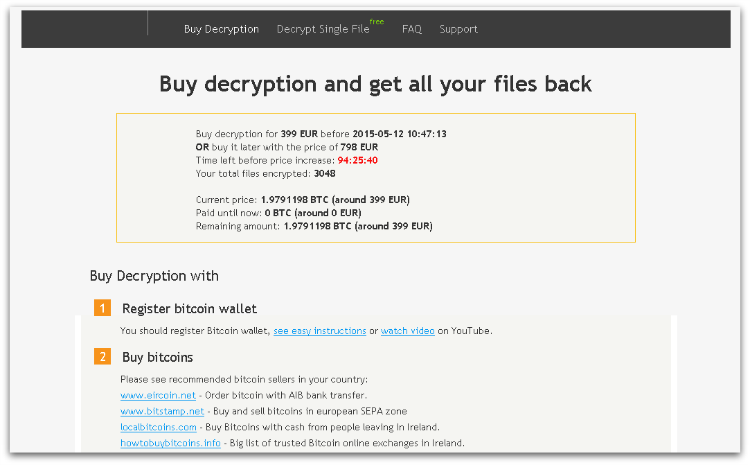
Task: Visit the localbitcoins.com link
Action: [x=158, y=427]
